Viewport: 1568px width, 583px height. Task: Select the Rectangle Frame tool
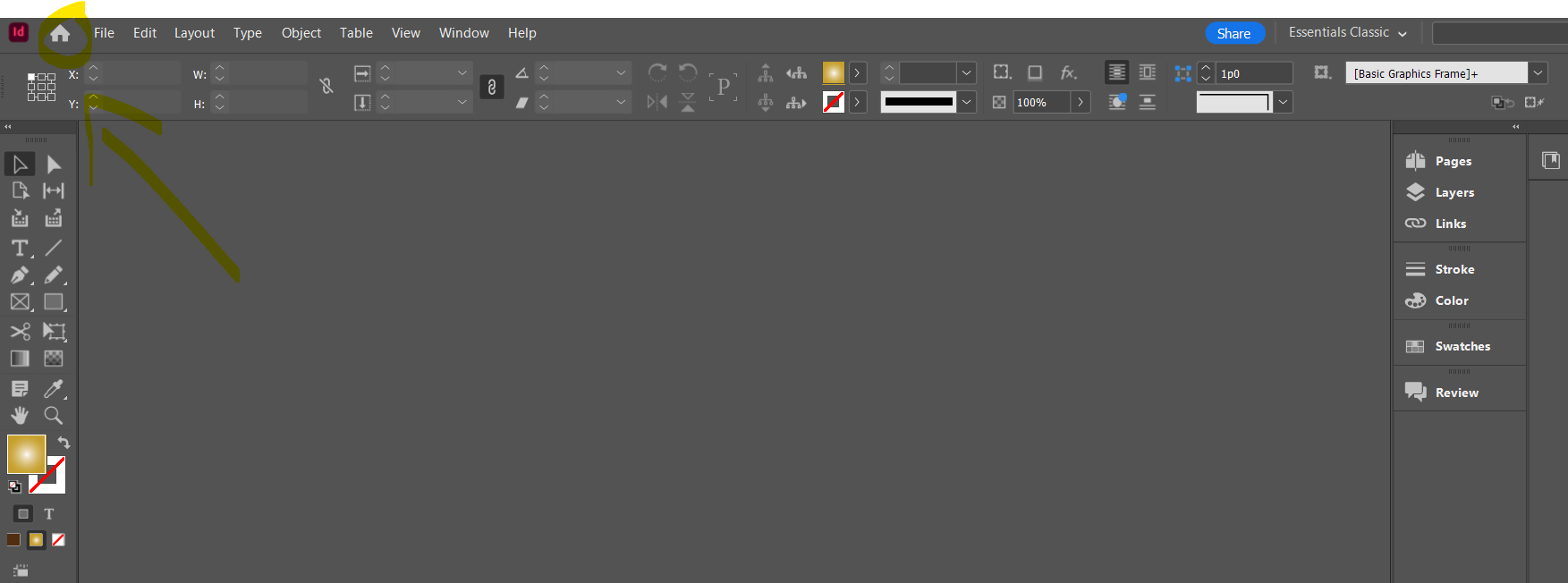20,302
